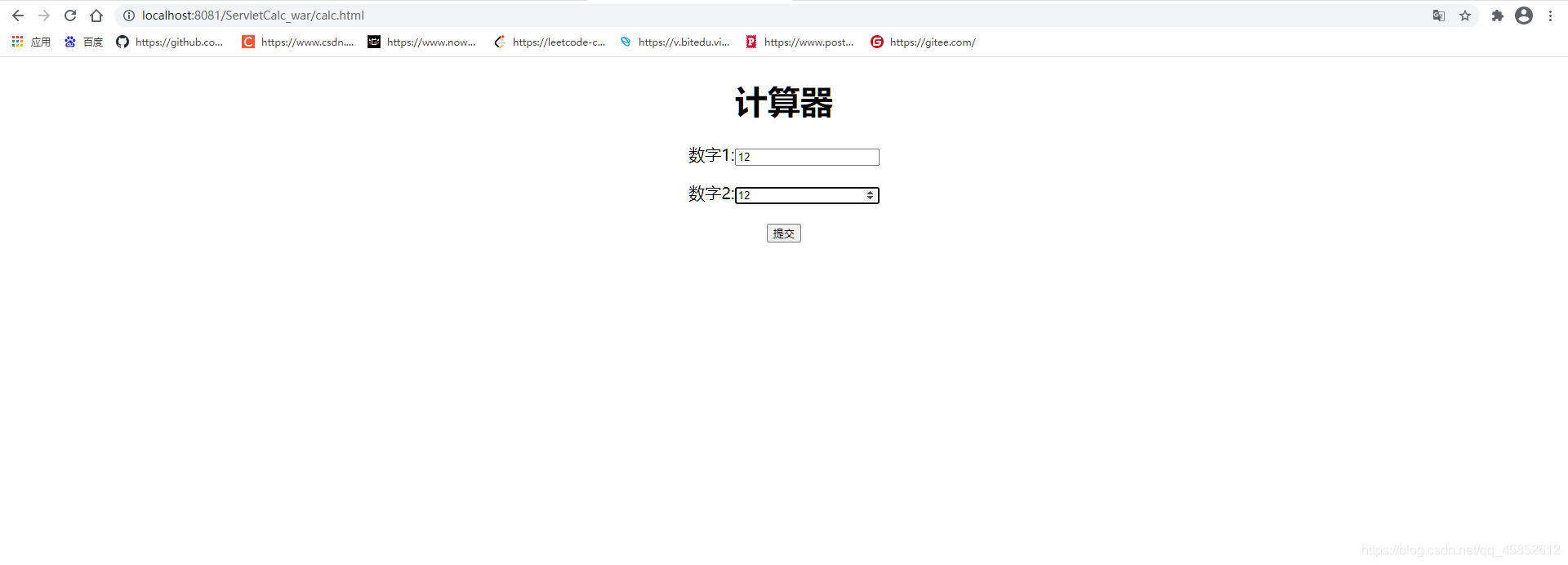Screen dimensions: 1568x565
Task: Click the 数字1: label
Action: tap(711, 155)
